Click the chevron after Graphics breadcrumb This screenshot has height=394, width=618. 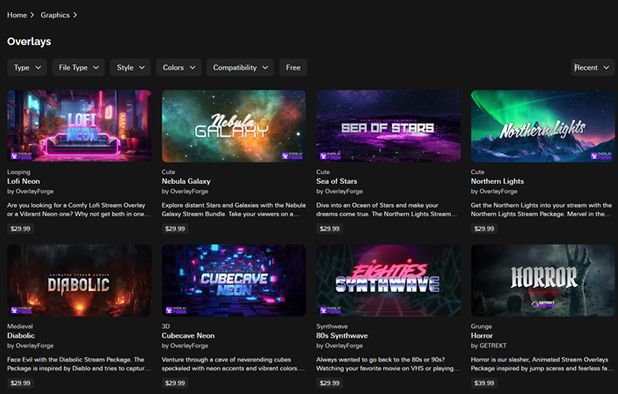75,15
